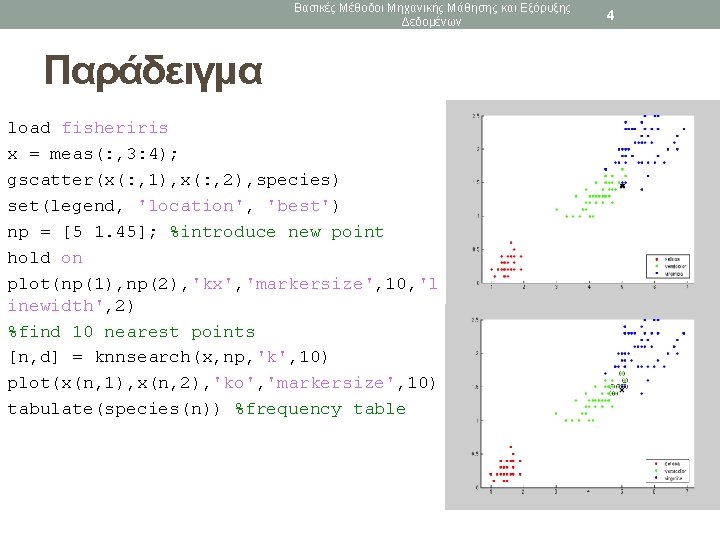Click the legend box in bottom plot
Screen dimensions: 720x540
tap(668, 471)
